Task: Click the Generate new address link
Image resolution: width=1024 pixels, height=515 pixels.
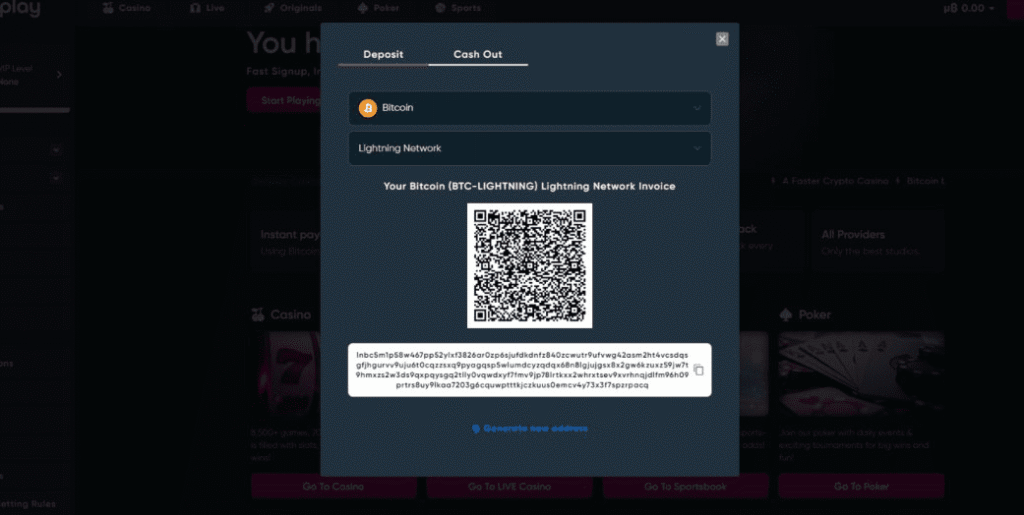Action: [x=530, y=429]
